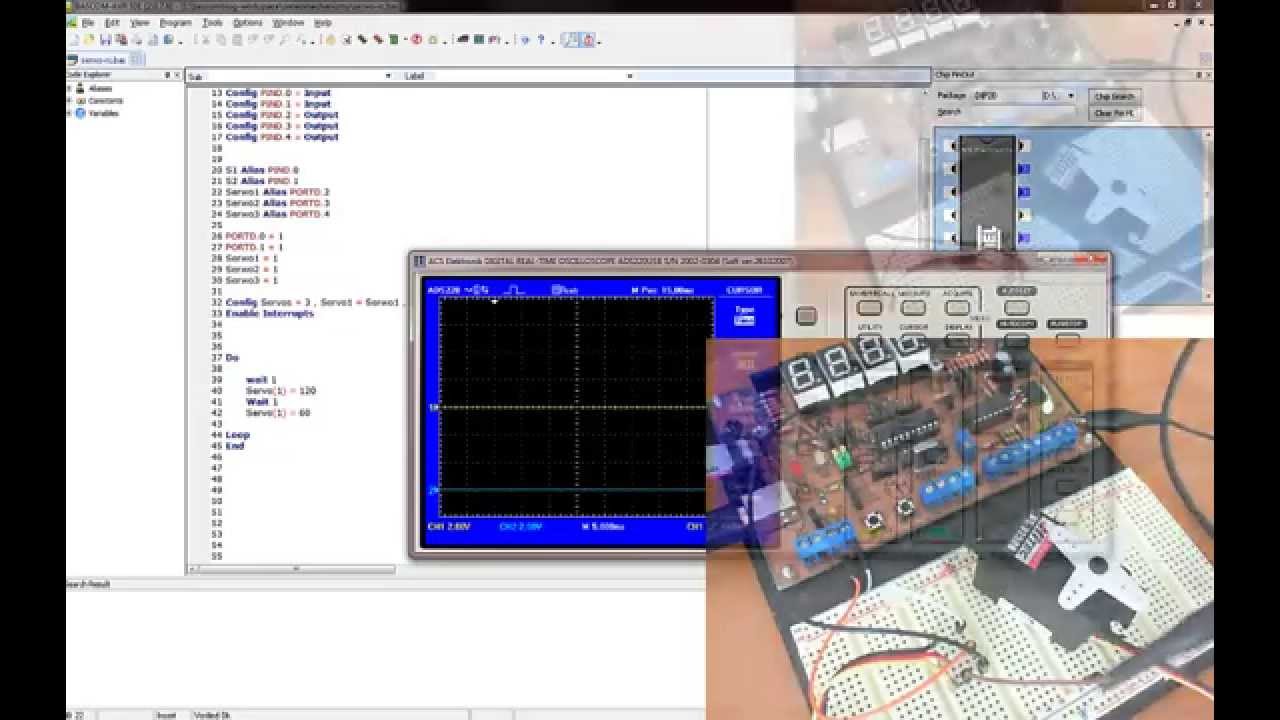Open the Tools menu
This screenshot has width=1280, height=720.
[212, 22]
